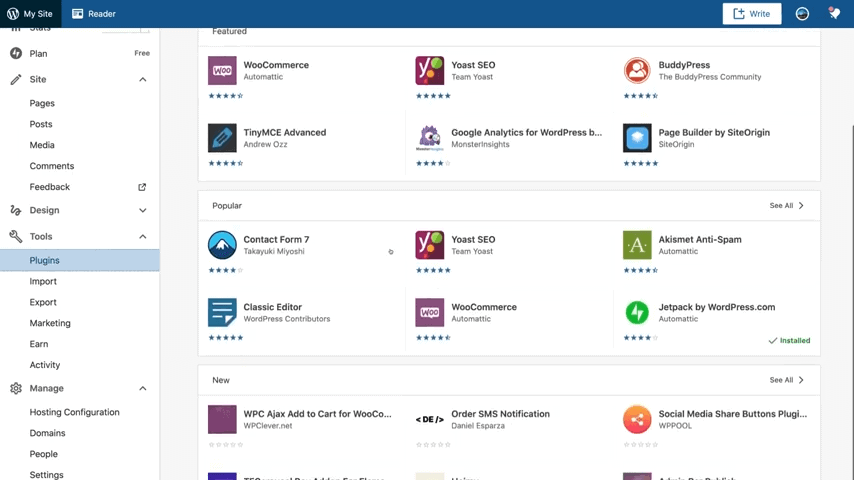Open the Page Builder by SiteOrigin icon

click(x=637, y=138)
